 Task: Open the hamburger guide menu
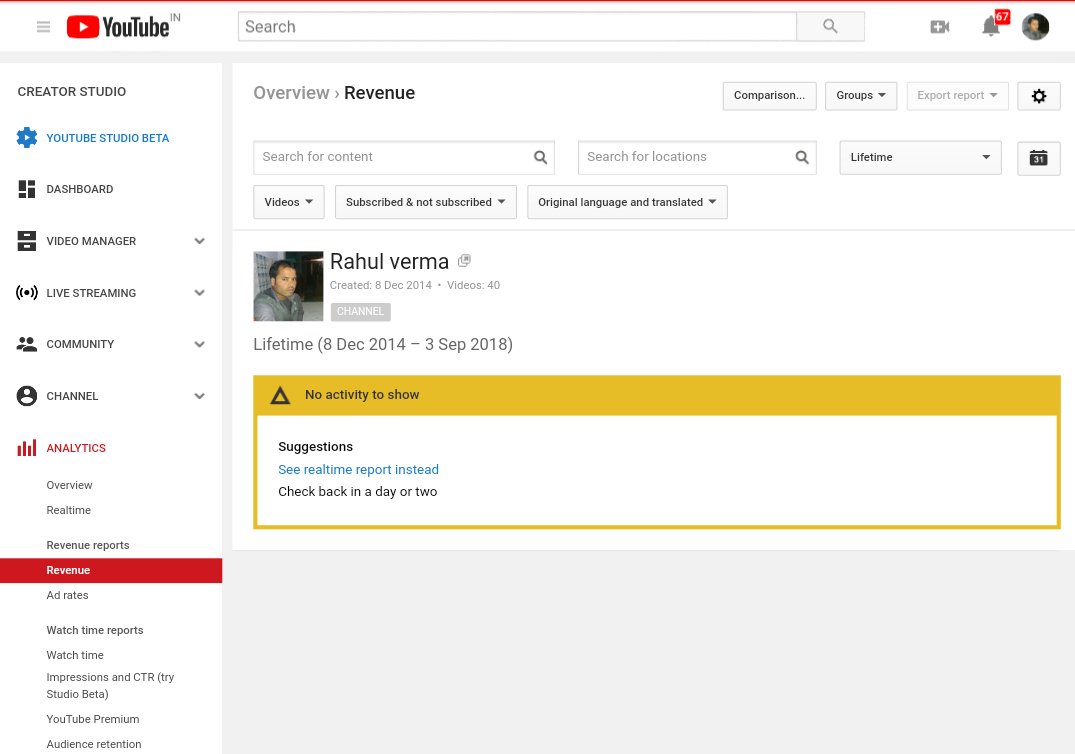[x=43, y=27]
